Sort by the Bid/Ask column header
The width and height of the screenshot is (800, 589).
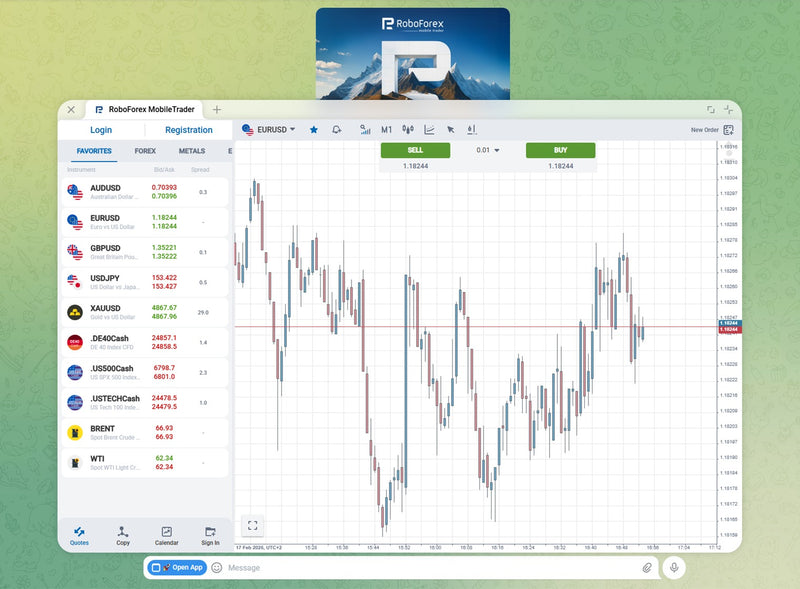164,170
